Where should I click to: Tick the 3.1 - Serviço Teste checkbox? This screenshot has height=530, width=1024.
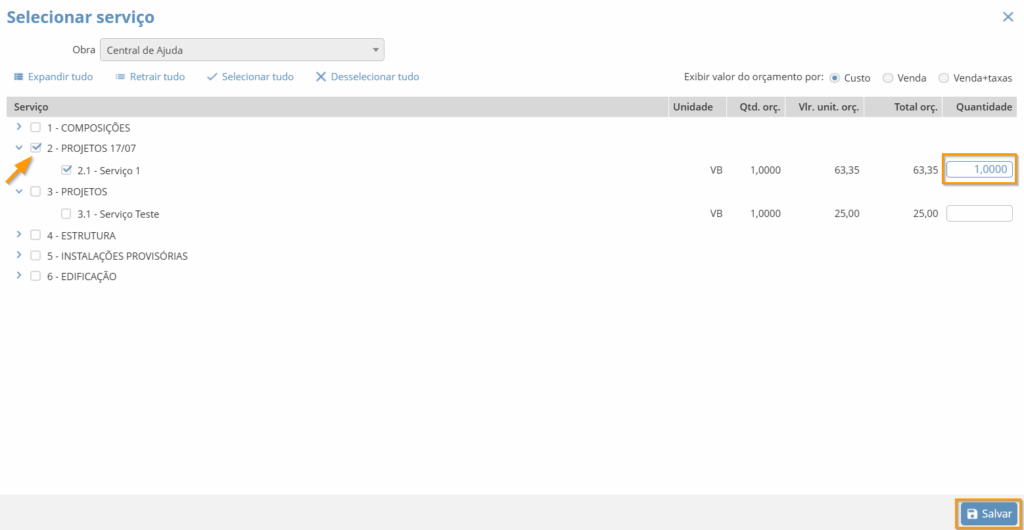click(x=66, y=214)
